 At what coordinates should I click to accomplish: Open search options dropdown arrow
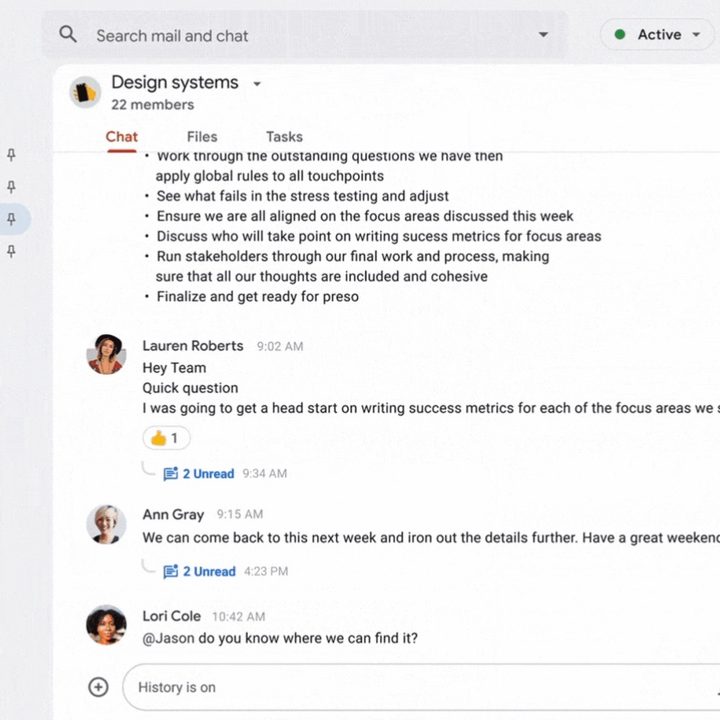point(543,34)
